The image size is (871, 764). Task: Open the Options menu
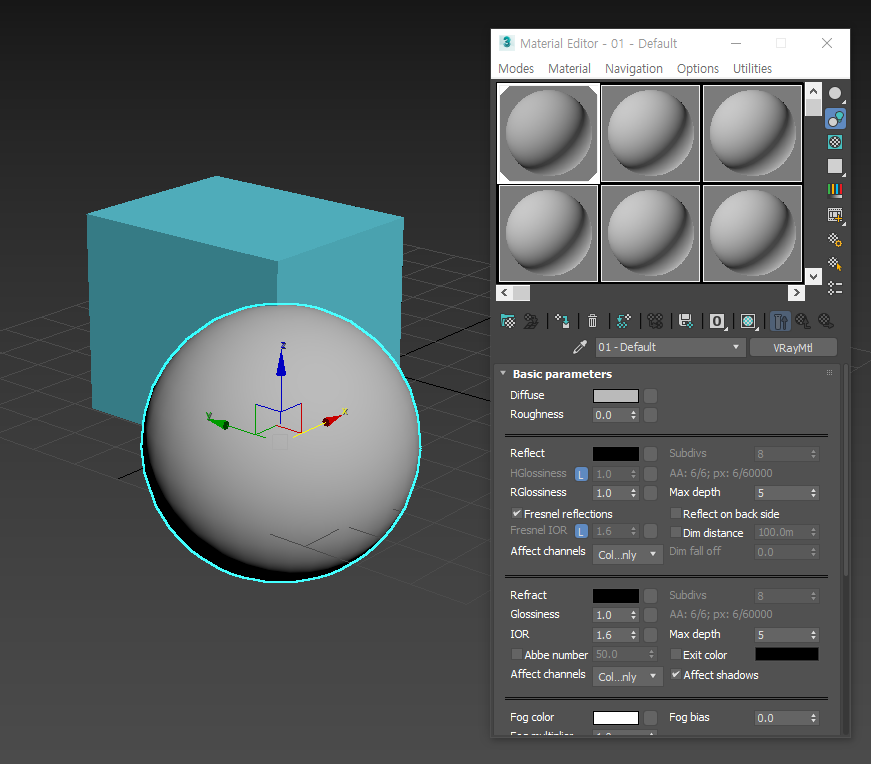(x=698, y=68)
